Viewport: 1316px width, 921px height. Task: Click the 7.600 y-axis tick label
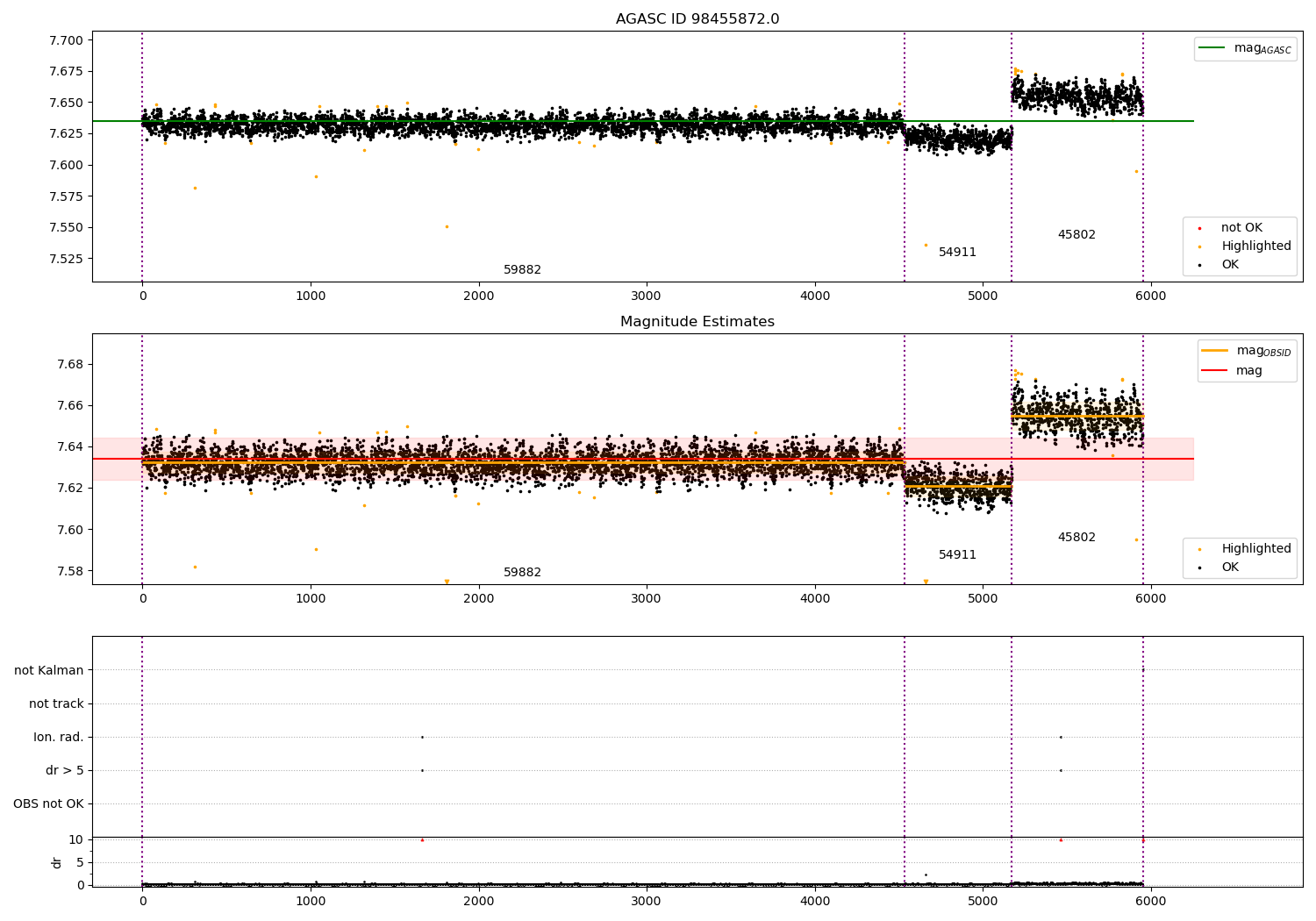pyautogui.click(x=66, y=165)
